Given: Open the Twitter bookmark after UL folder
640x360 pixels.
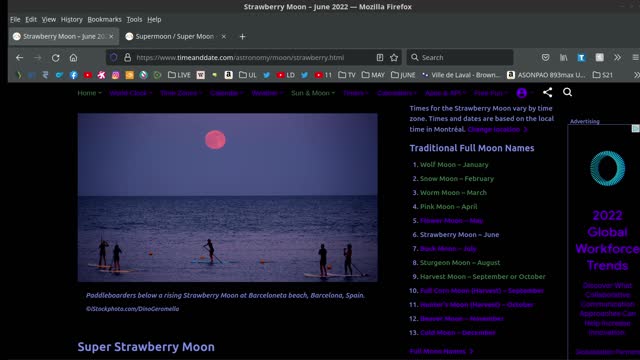Looking at the screenshot, I should pos(267,75).
